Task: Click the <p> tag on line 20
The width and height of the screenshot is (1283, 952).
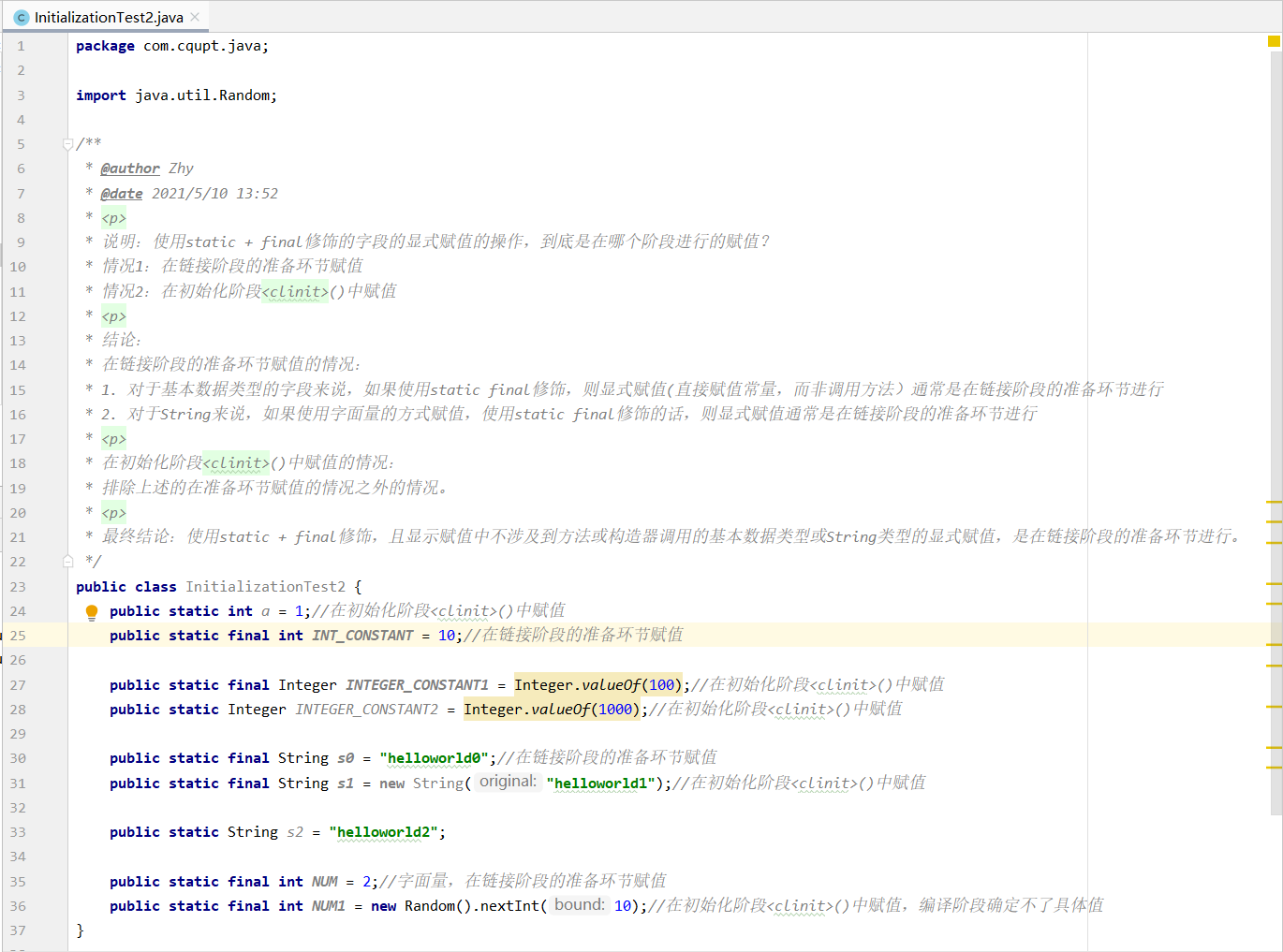Action: pos(113,513)
